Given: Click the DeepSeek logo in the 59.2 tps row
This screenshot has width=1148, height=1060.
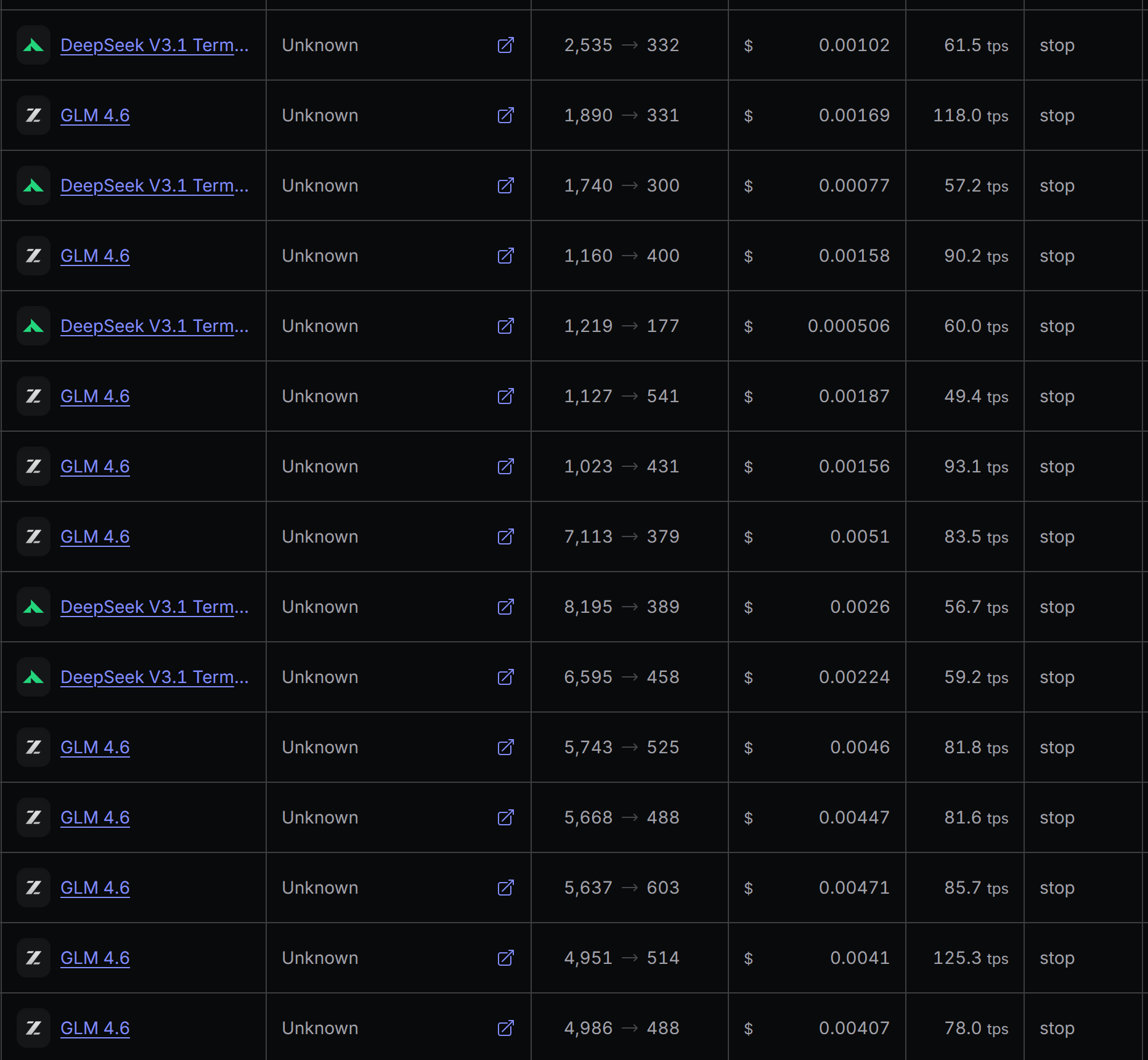Looking at the screenshot, I should coord(33,678).
